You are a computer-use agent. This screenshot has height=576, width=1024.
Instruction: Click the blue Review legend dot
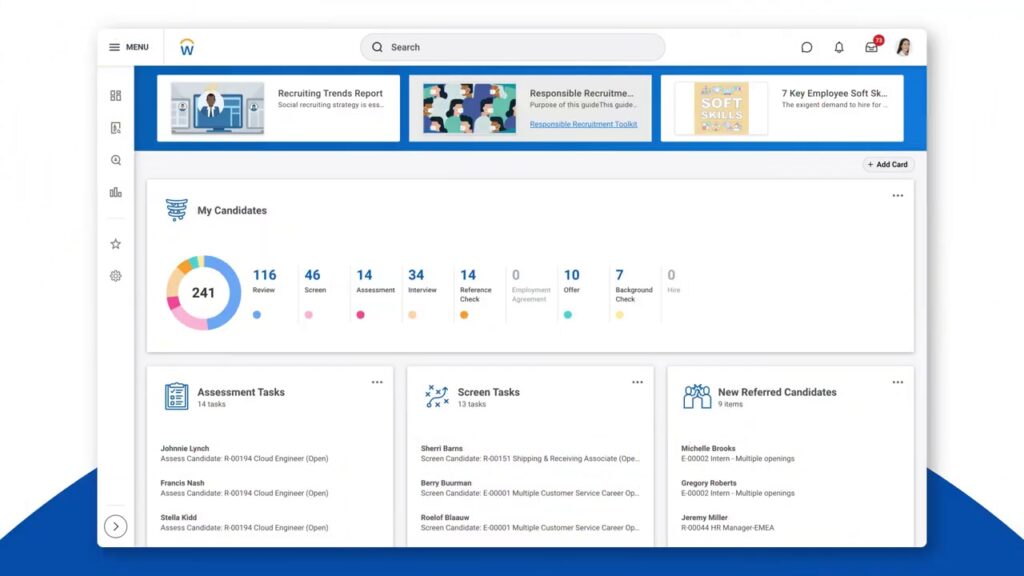(257, 315)
